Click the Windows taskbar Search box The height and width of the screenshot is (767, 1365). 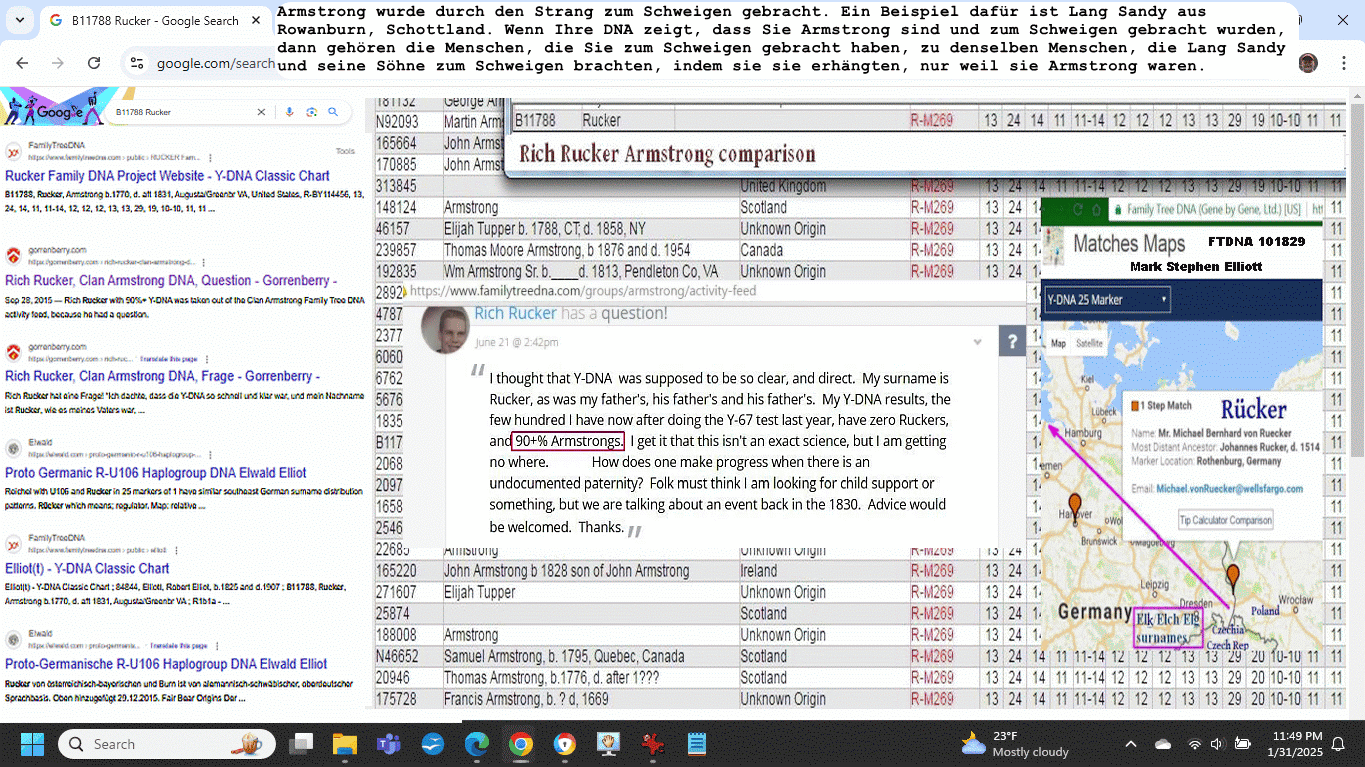[166, 744]
